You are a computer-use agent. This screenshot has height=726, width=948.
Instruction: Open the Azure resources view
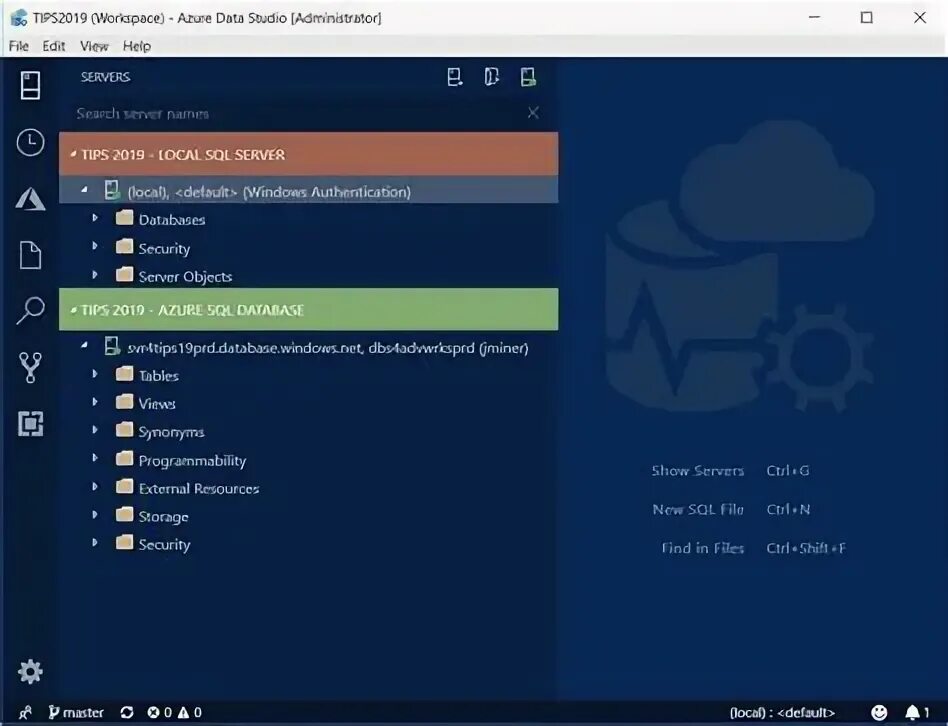30,198
